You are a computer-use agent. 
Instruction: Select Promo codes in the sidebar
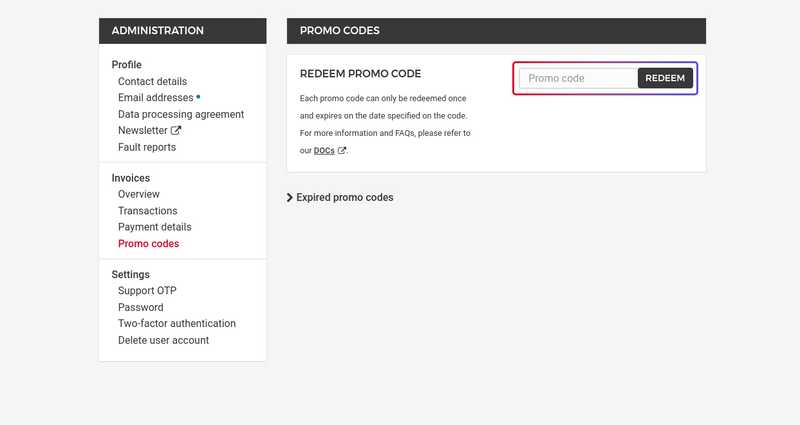pyautogui.click(x=148, y=244)
